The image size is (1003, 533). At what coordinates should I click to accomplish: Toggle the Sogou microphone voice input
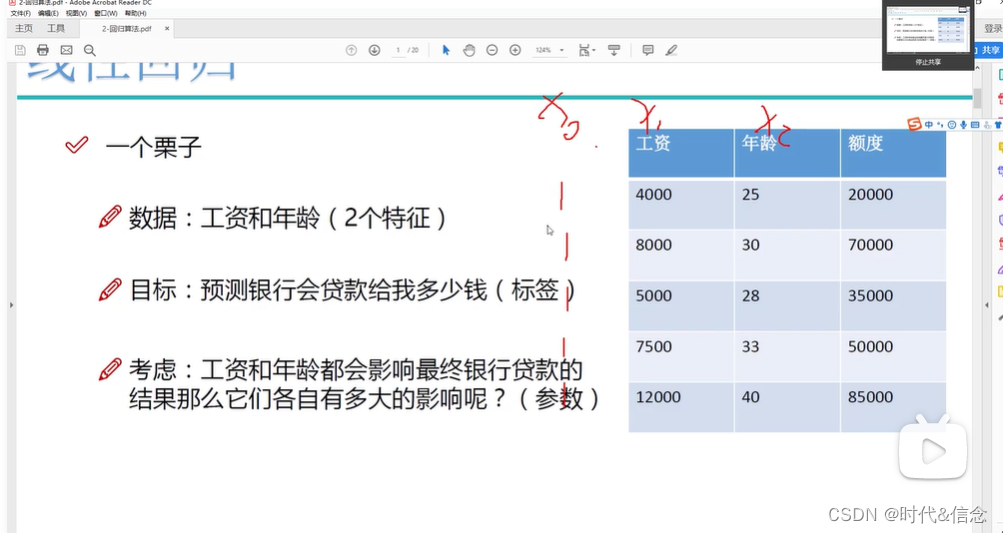tap(962, 125)
